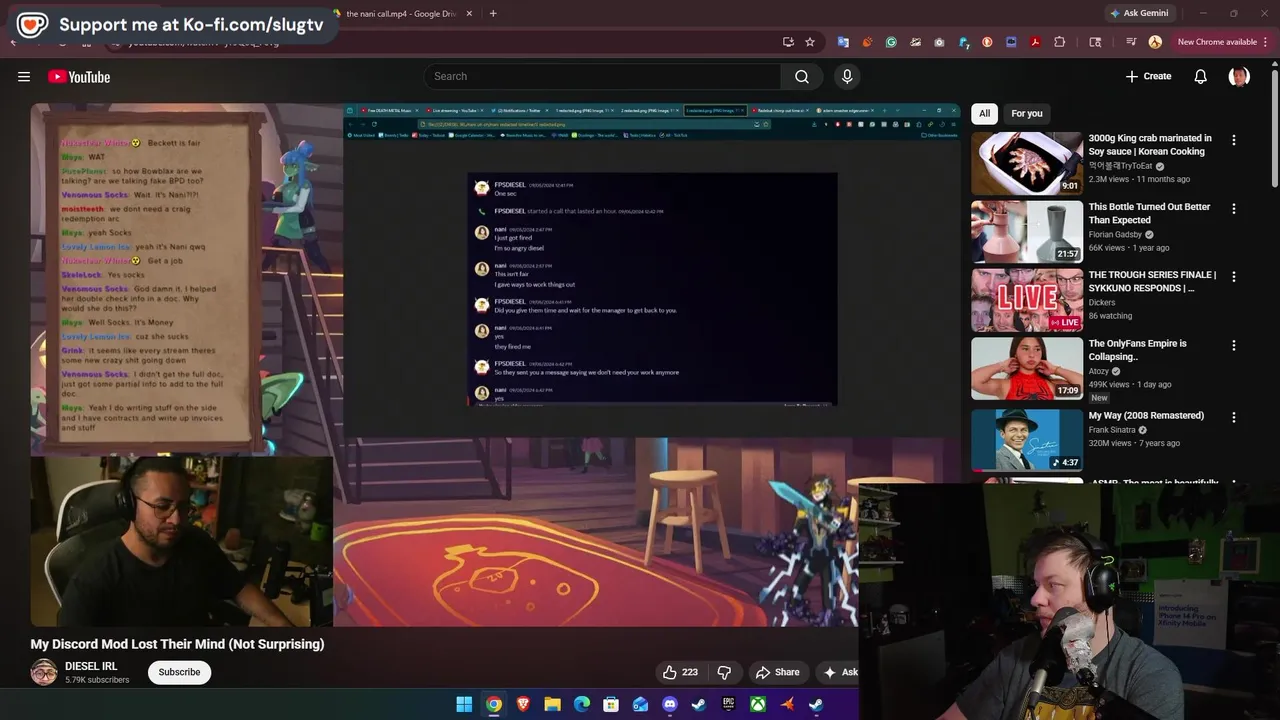
Task: Open Chrome's three-dot menu
Action: (1265, 42)
